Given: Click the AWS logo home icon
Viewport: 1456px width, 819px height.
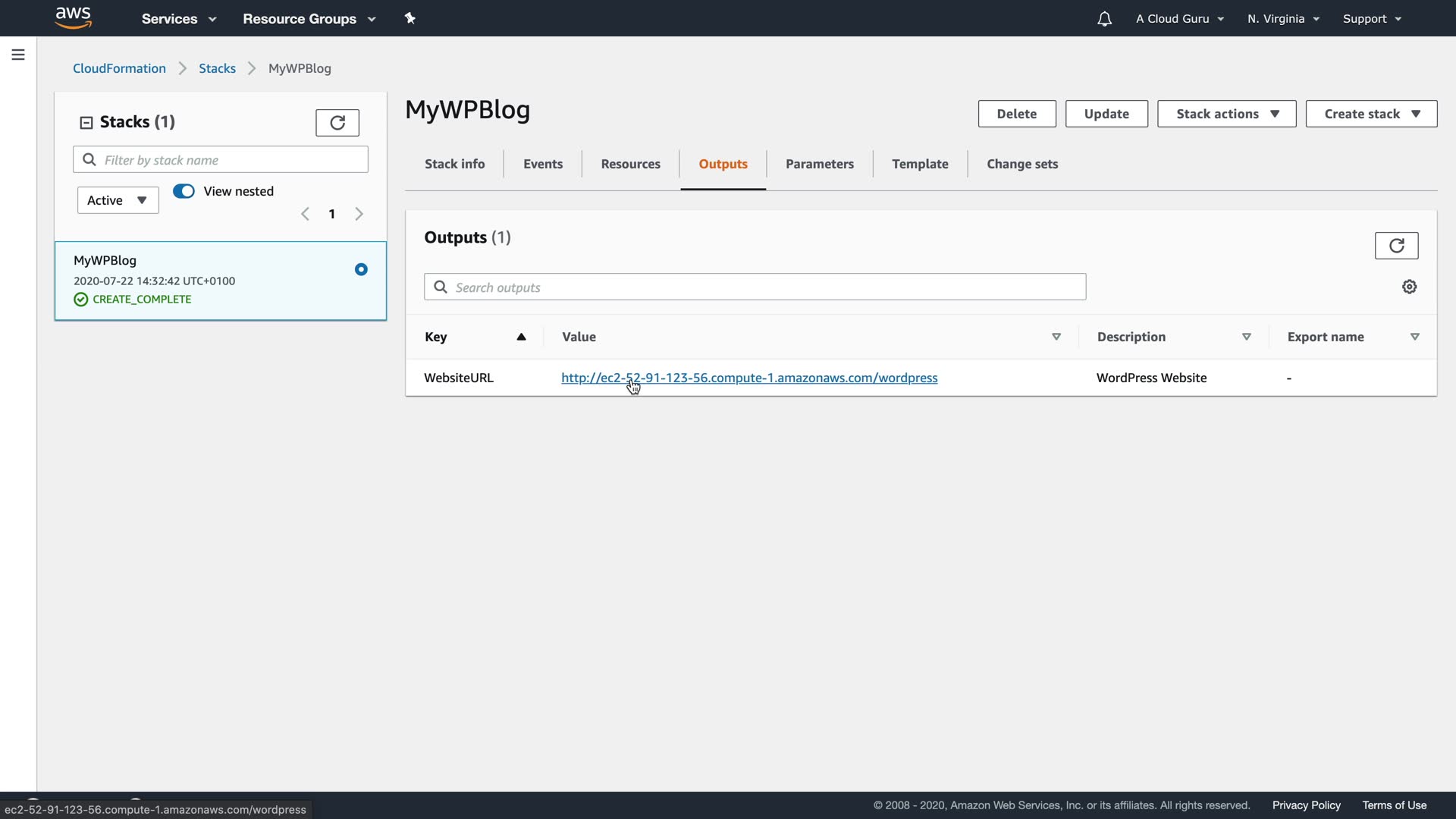Looking at the screenshot, I should point(74,17).
